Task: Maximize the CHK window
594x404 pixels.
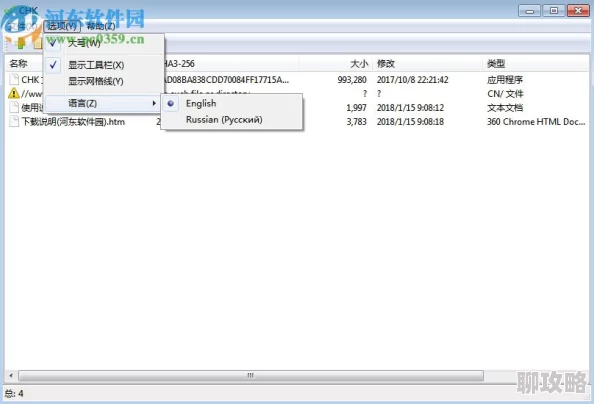Action: pos(553,11)
